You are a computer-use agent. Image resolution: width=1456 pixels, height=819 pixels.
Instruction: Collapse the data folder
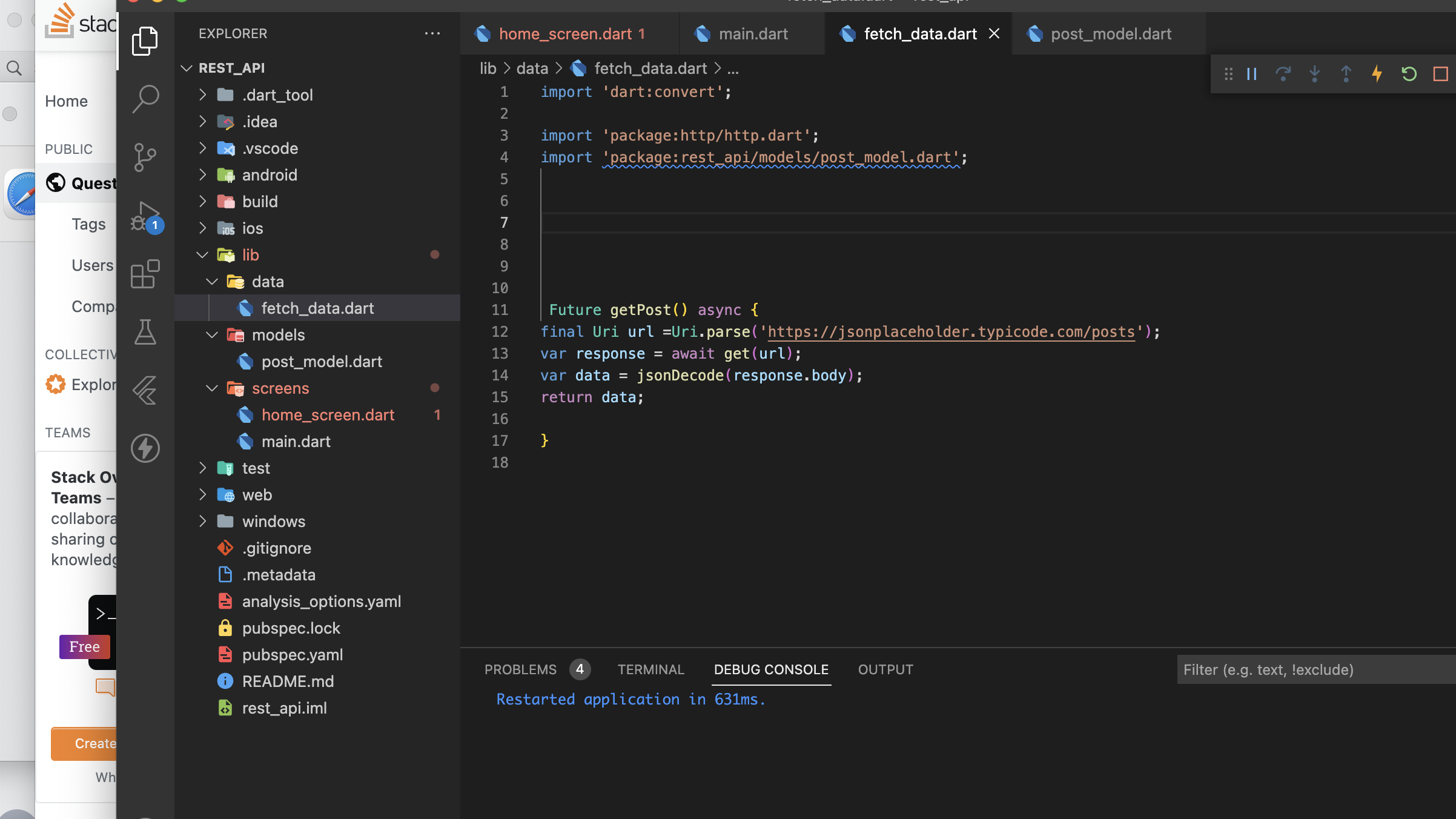click(x=317, y=281)
